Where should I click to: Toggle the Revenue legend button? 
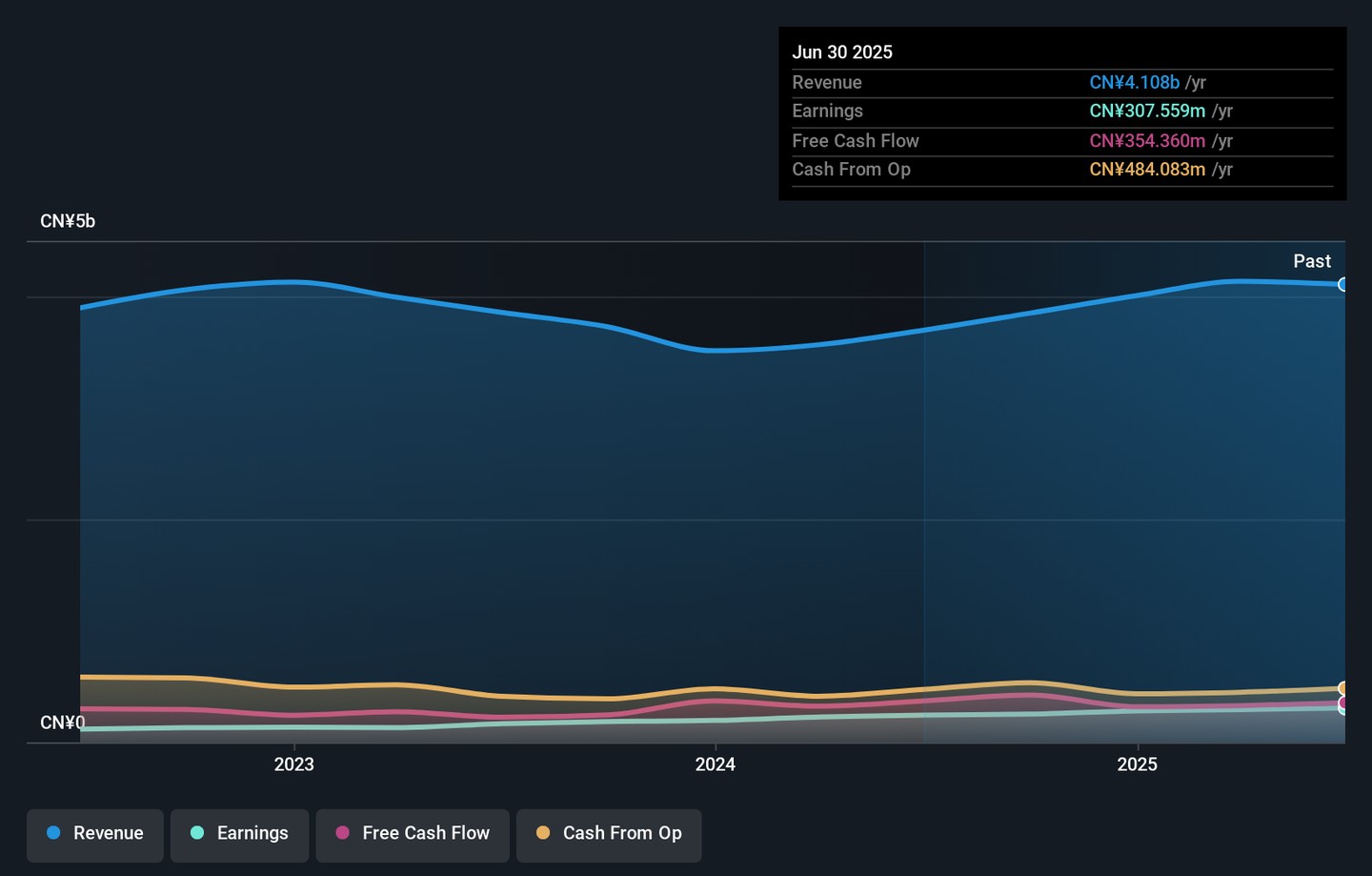95,835
